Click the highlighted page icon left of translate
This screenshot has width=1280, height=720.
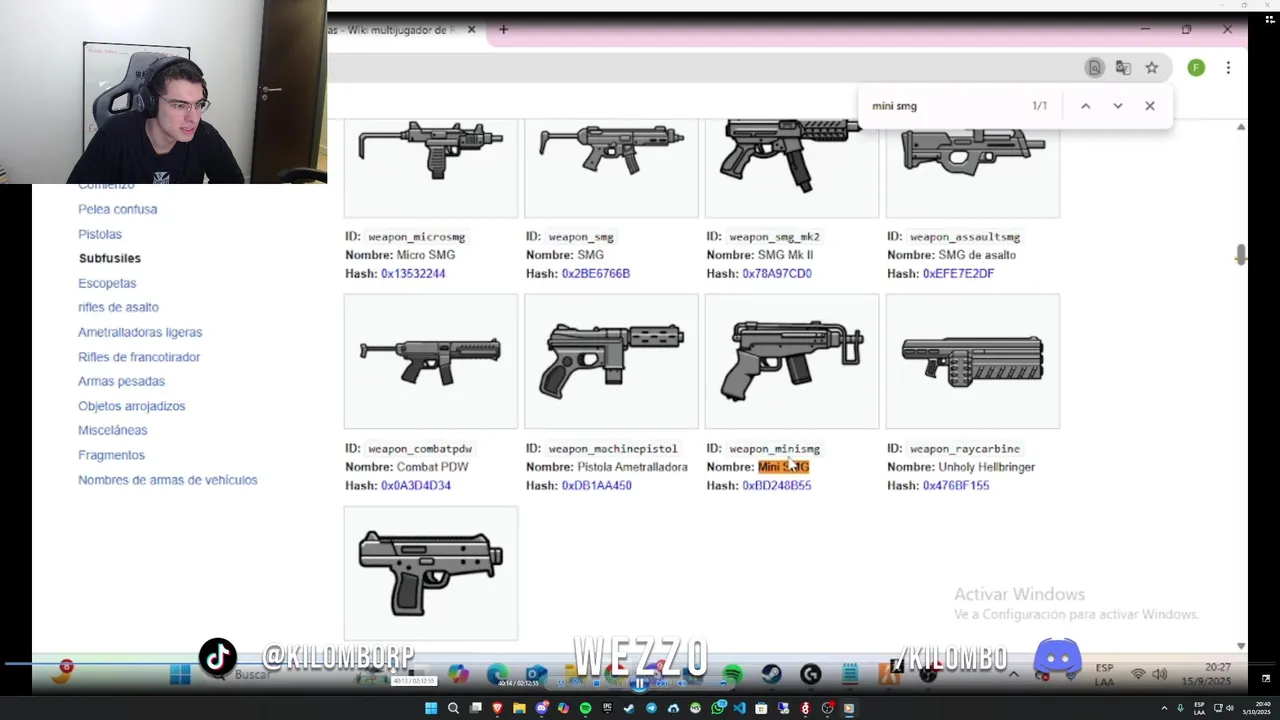[1095, 68]
